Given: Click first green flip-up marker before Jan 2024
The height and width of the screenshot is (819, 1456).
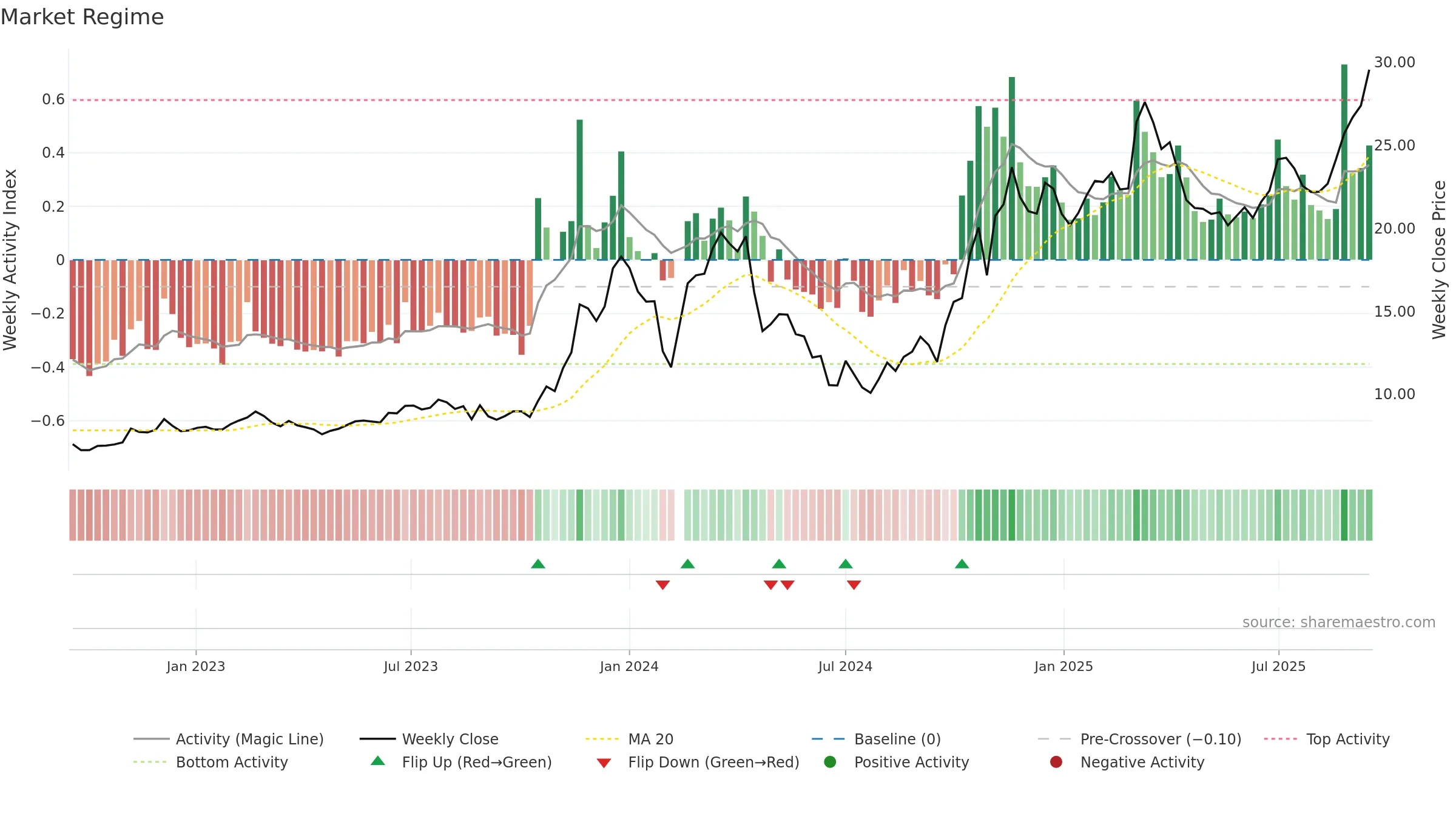Looking at the screenshot, I should (538, 564).
